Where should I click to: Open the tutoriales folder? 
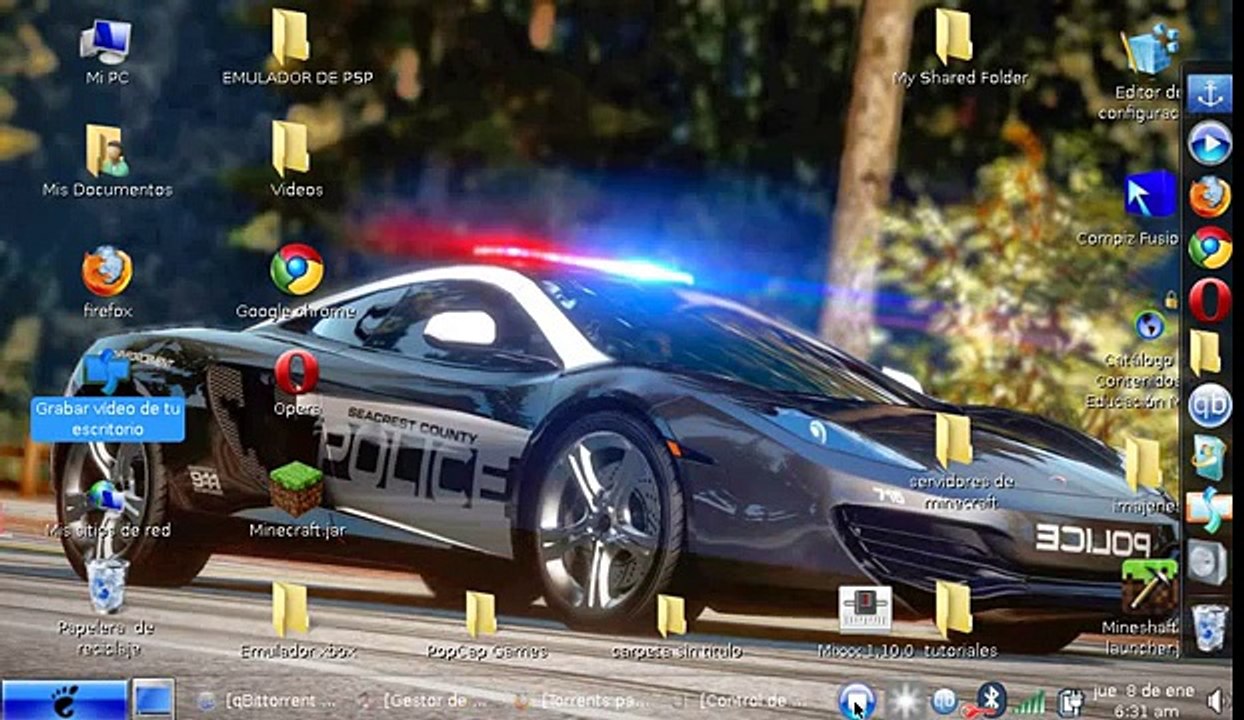click(x=954, y=609)
